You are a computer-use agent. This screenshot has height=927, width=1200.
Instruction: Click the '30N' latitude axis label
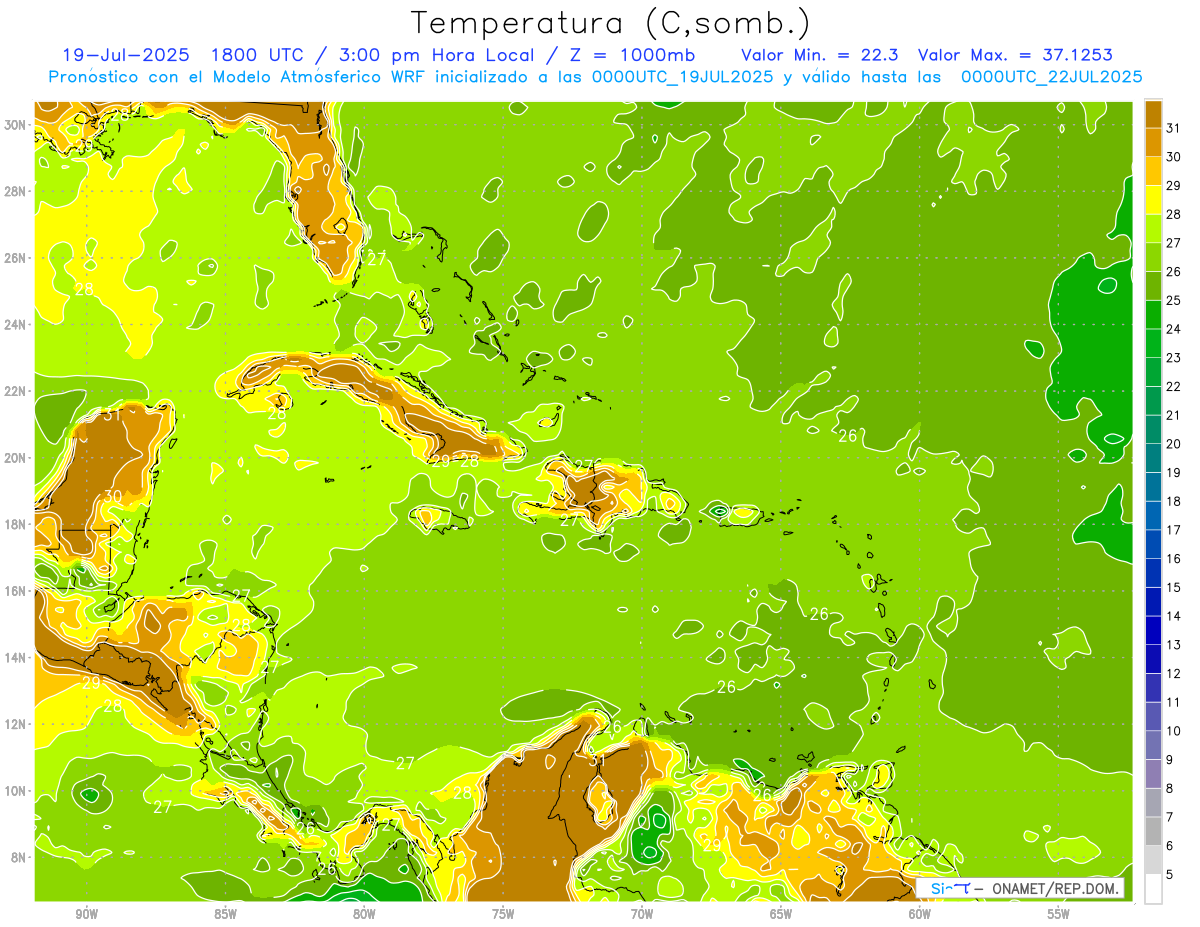click(16, 125)
